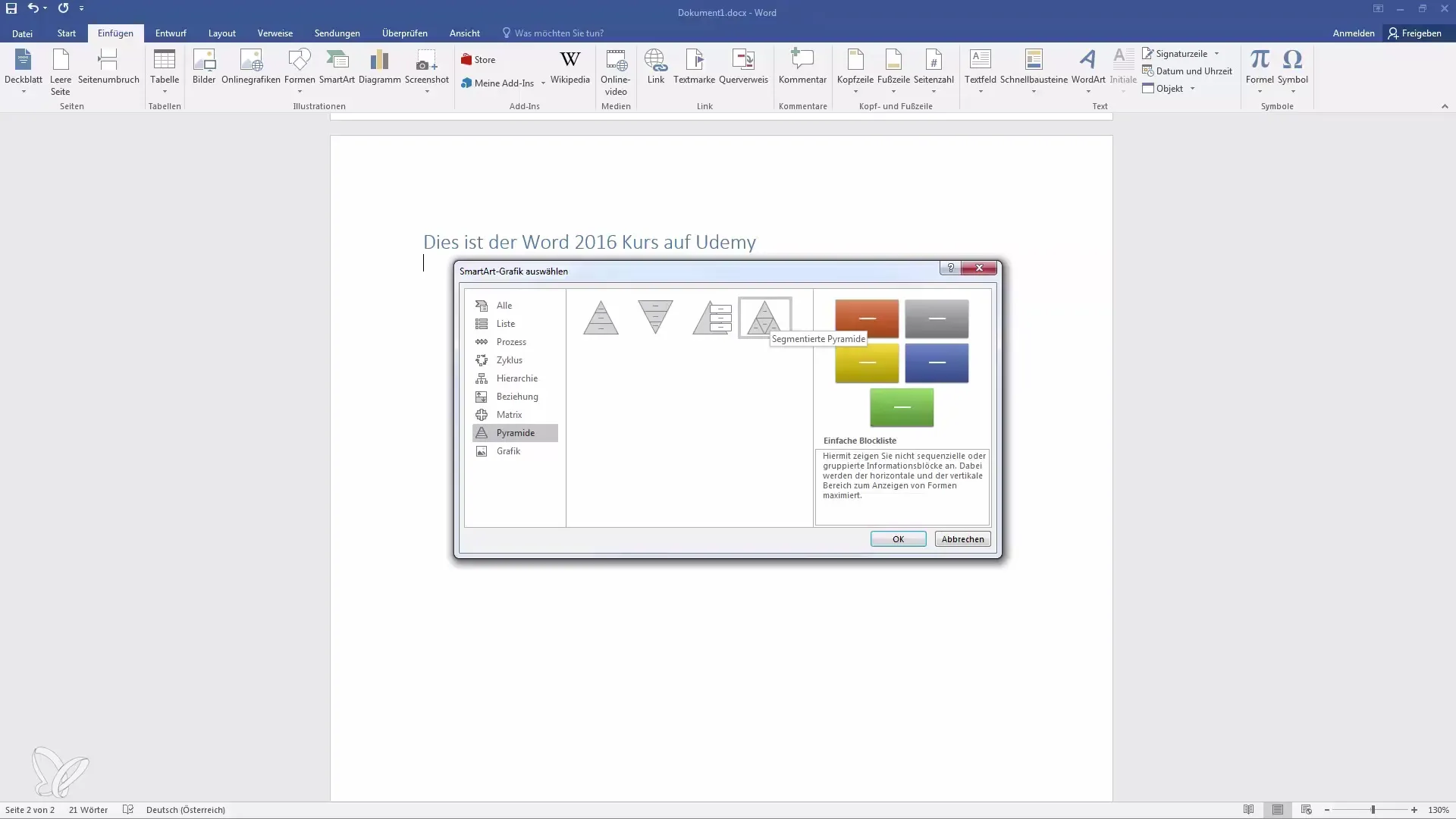
Task: Insert a Textmarke bookmark
Action: pos(694,67)
